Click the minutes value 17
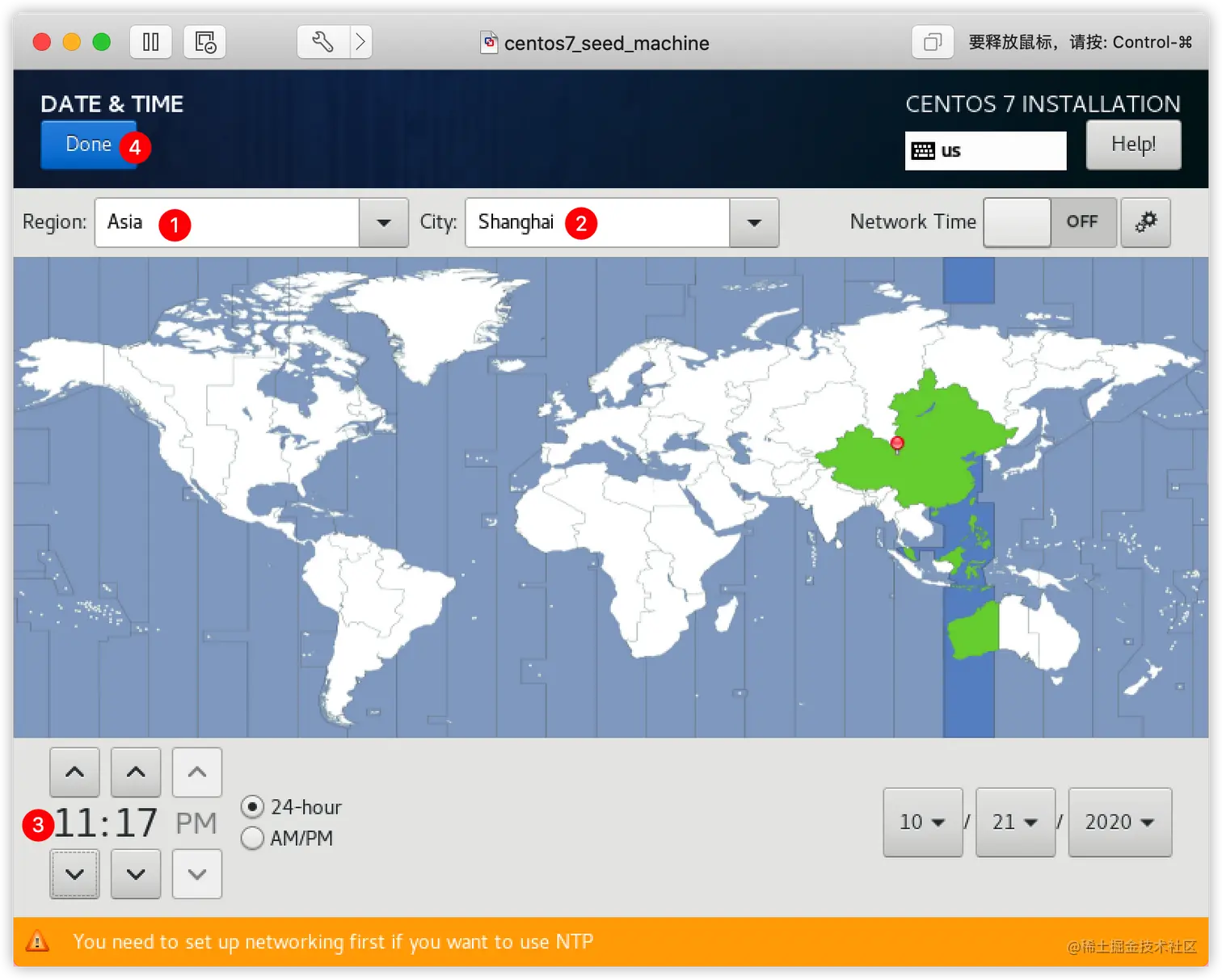The image size is (1222, 980). coord(136,823)
